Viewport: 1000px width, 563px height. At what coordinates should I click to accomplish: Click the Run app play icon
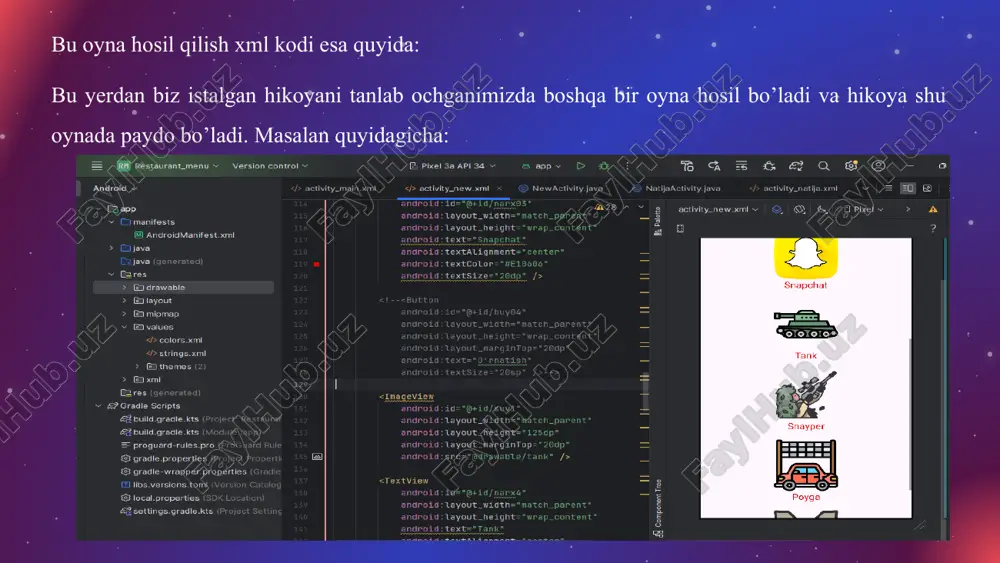[580, 166]
